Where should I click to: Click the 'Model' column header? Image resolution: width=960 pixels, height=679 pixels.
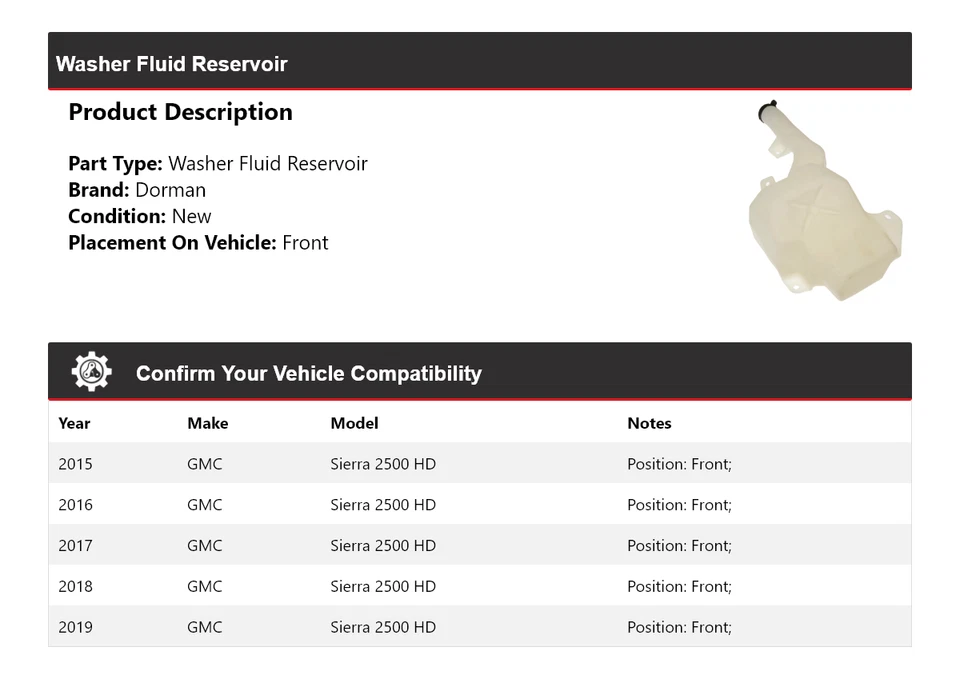click(x=354, y=423)
